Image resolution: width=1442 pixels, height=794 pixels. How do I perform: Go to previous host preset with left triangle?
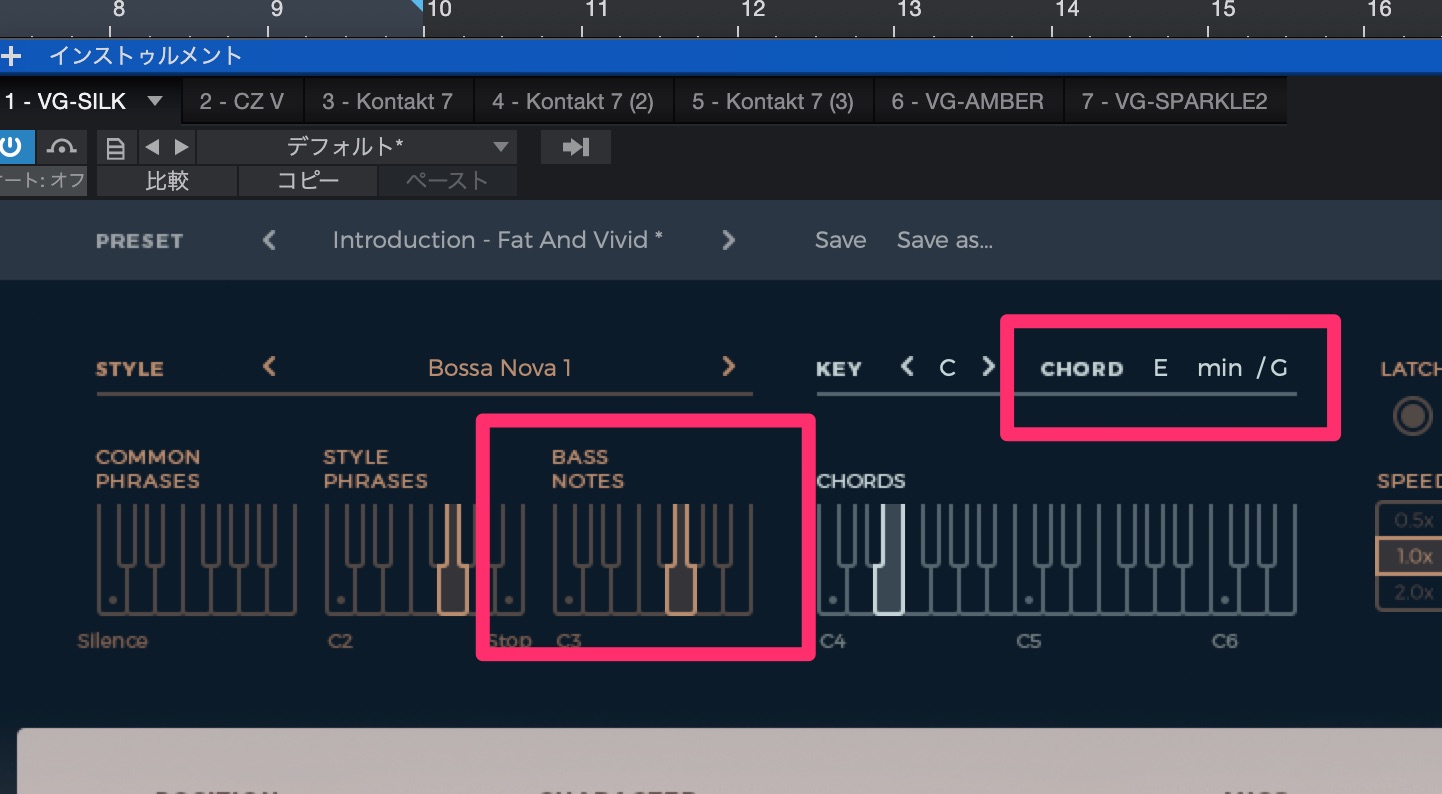(x=152, y=147)
